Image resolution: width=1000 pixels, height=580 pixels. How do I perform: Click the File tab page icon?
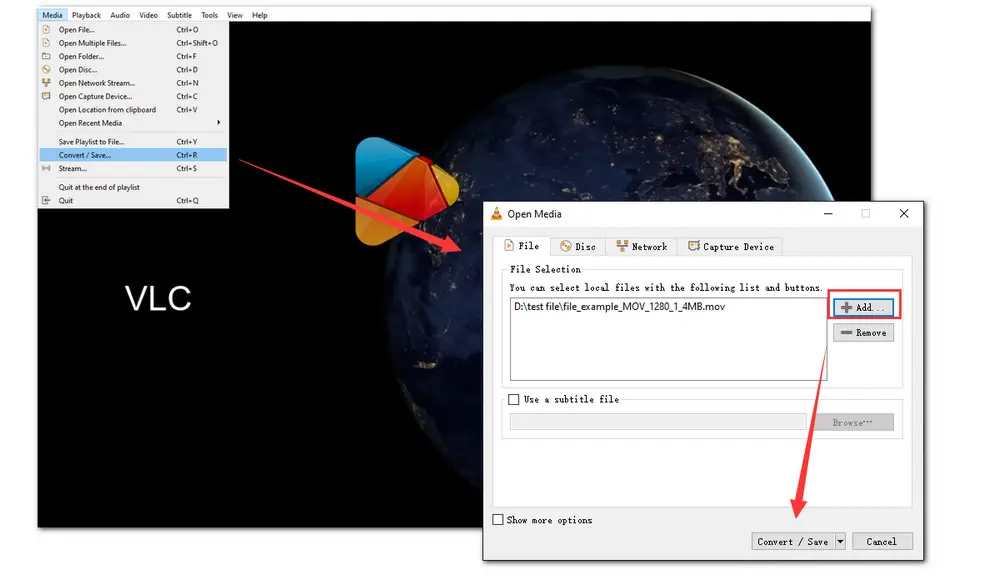coord(509,246)
